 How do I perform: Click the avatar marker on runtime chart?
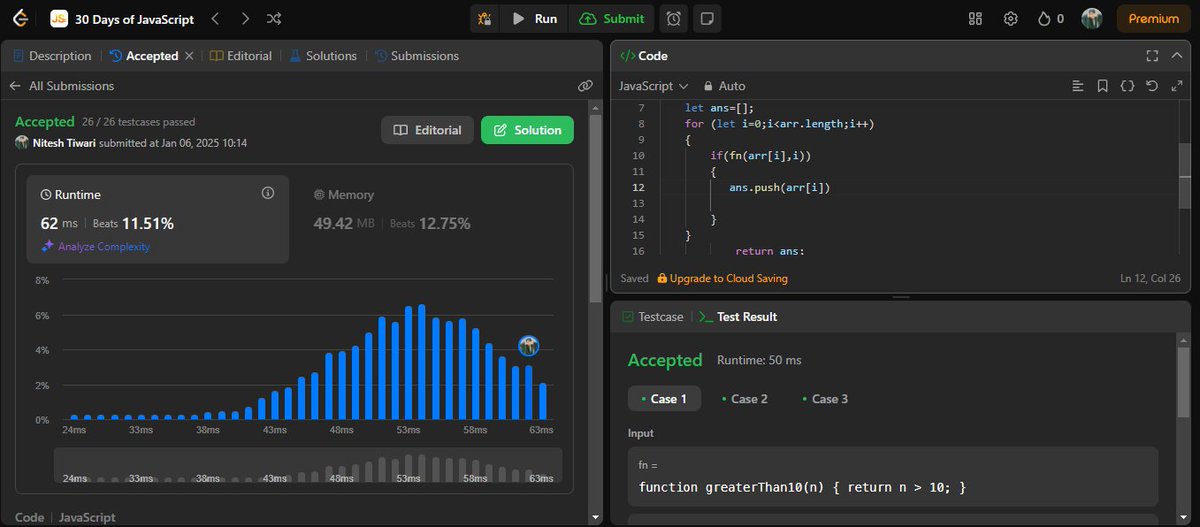pos(529,346)
